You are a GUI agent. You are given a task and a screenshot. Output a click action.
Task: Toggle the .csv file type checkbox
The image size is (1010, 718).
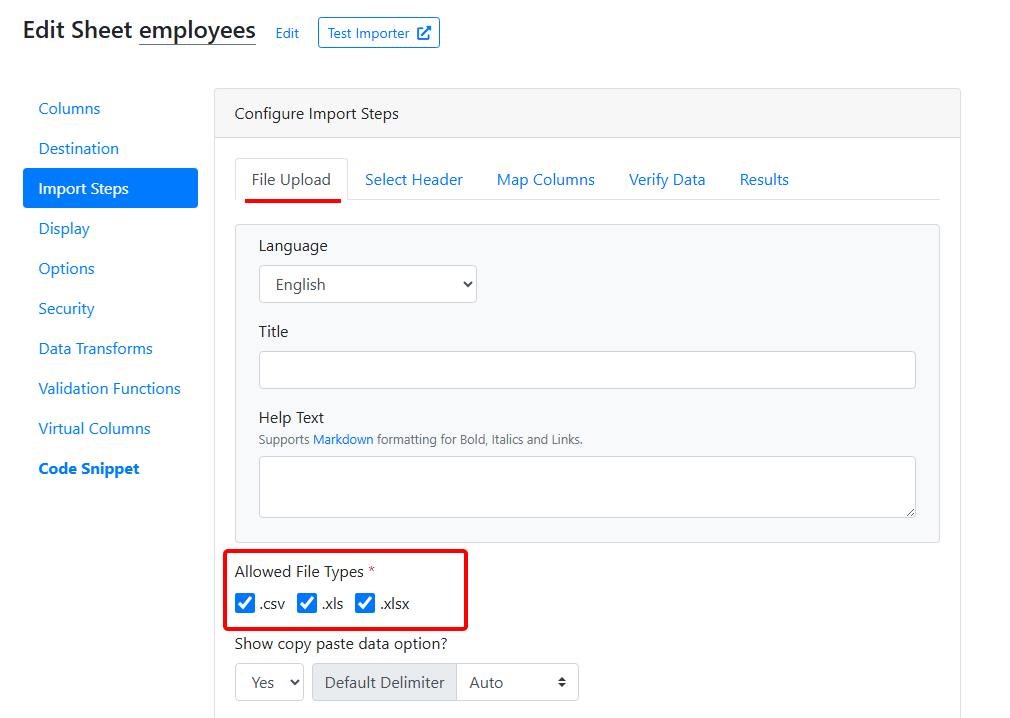(245, 603)
